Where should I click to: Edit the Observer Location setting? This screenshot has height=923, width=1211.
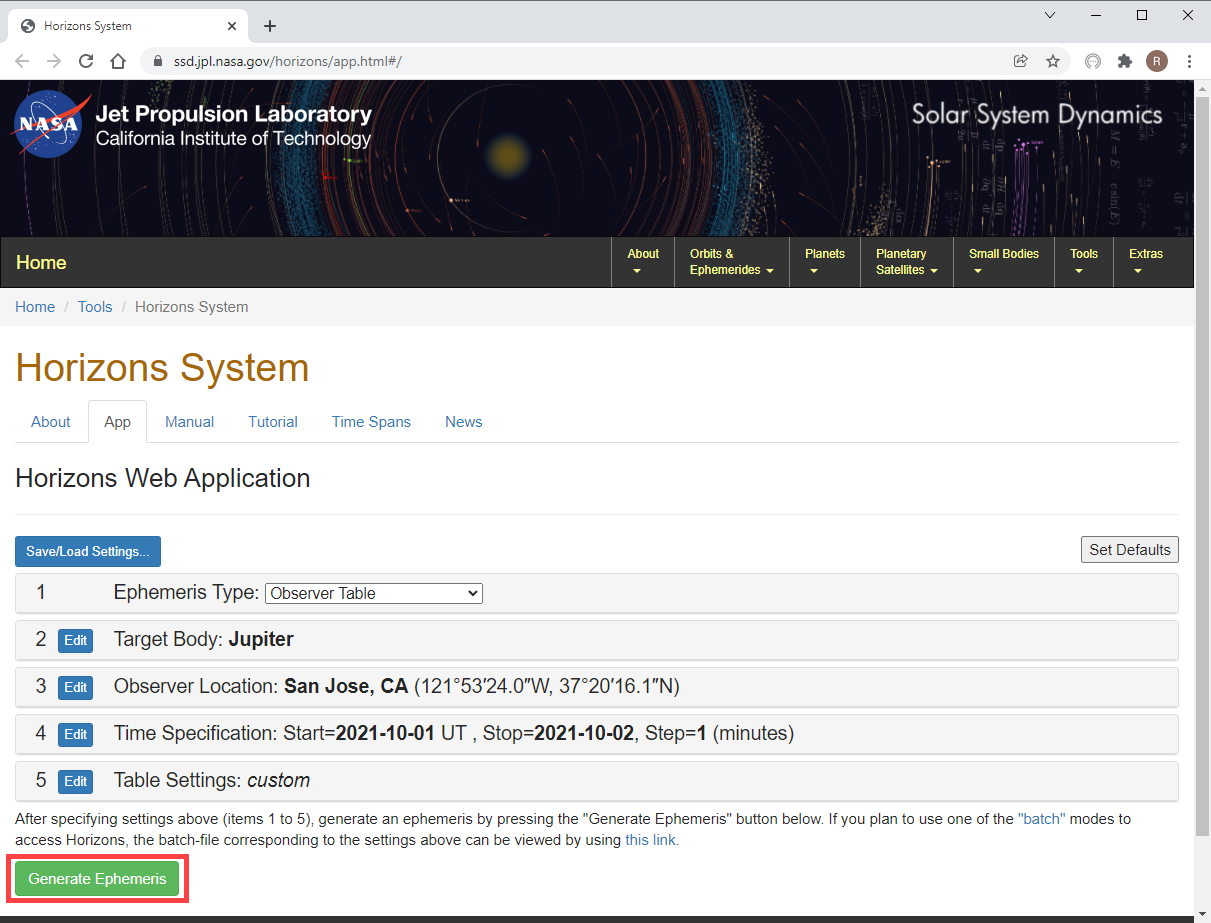pos(75,687)
